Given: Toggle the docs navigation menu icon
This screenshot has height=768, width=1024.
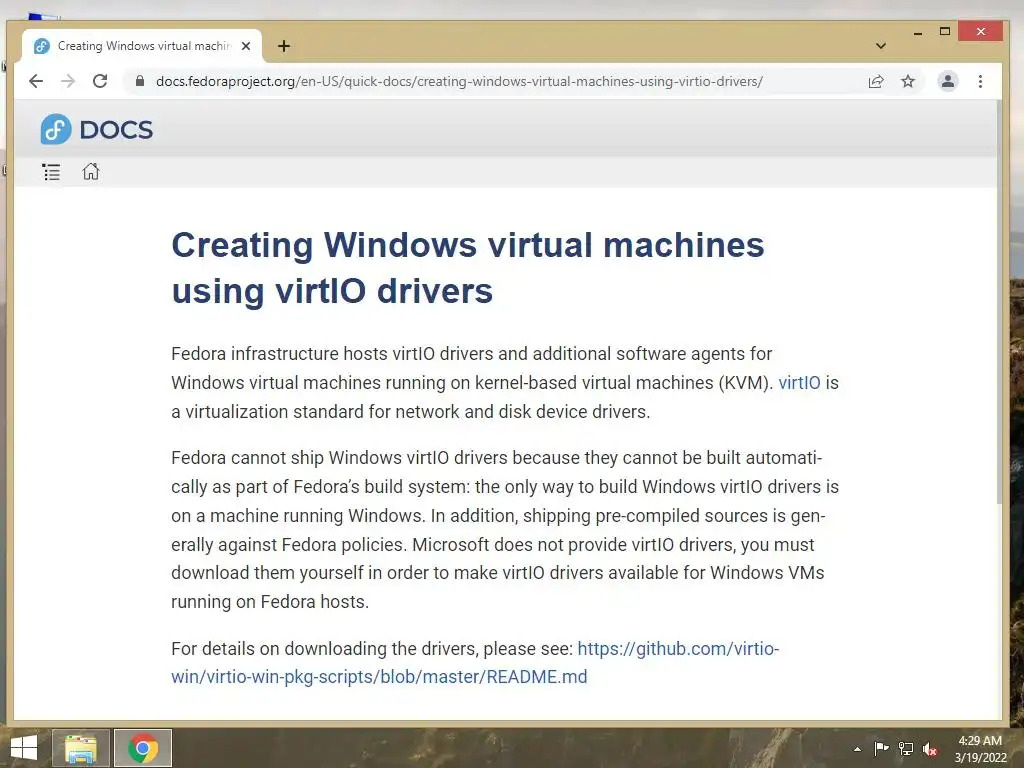Looking at the screenshot, I should coord(51,172).
